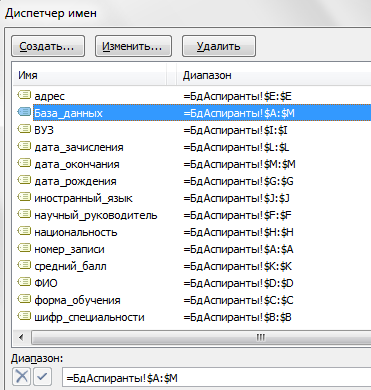Confirm range edit with the checkmark icon
The height and width of the screenshot is (390, 371).
[x=42, y=377]
